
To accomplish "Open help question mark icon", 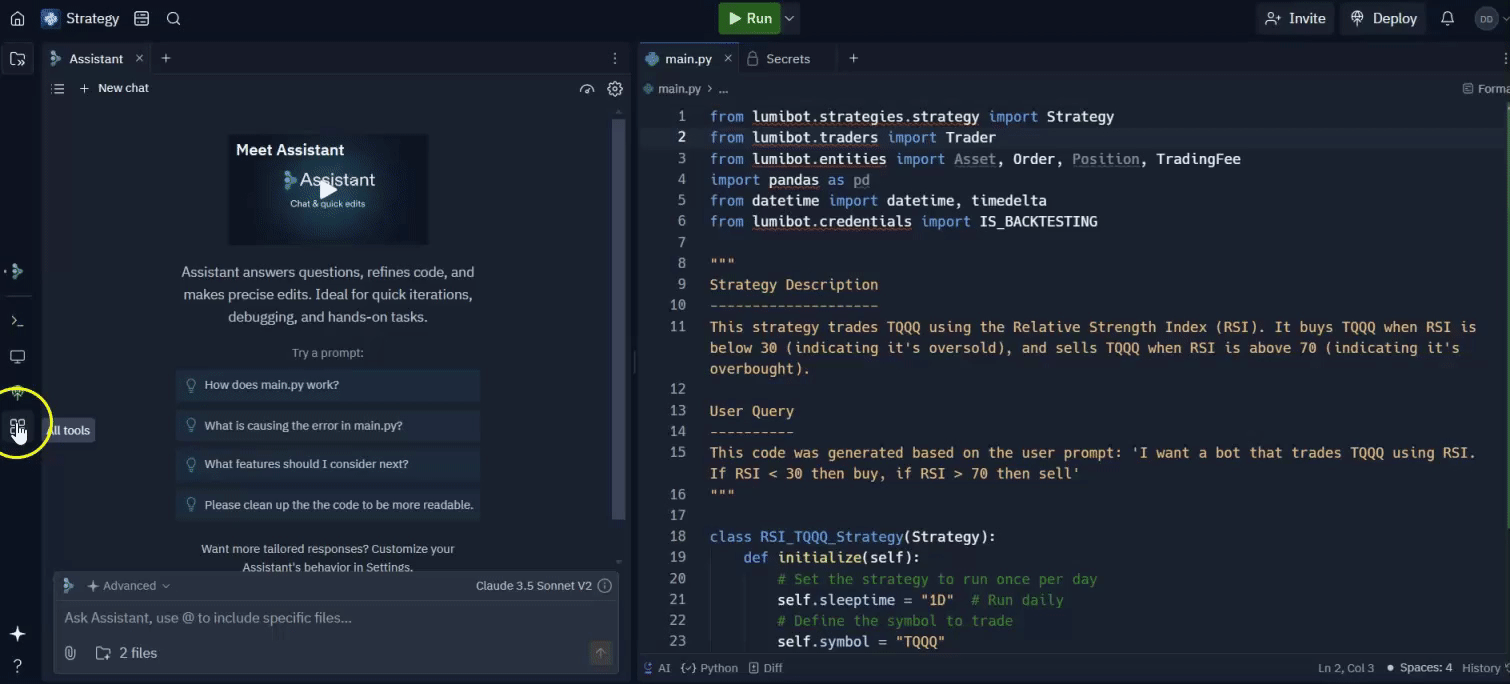I will click(x=17, y=666).
